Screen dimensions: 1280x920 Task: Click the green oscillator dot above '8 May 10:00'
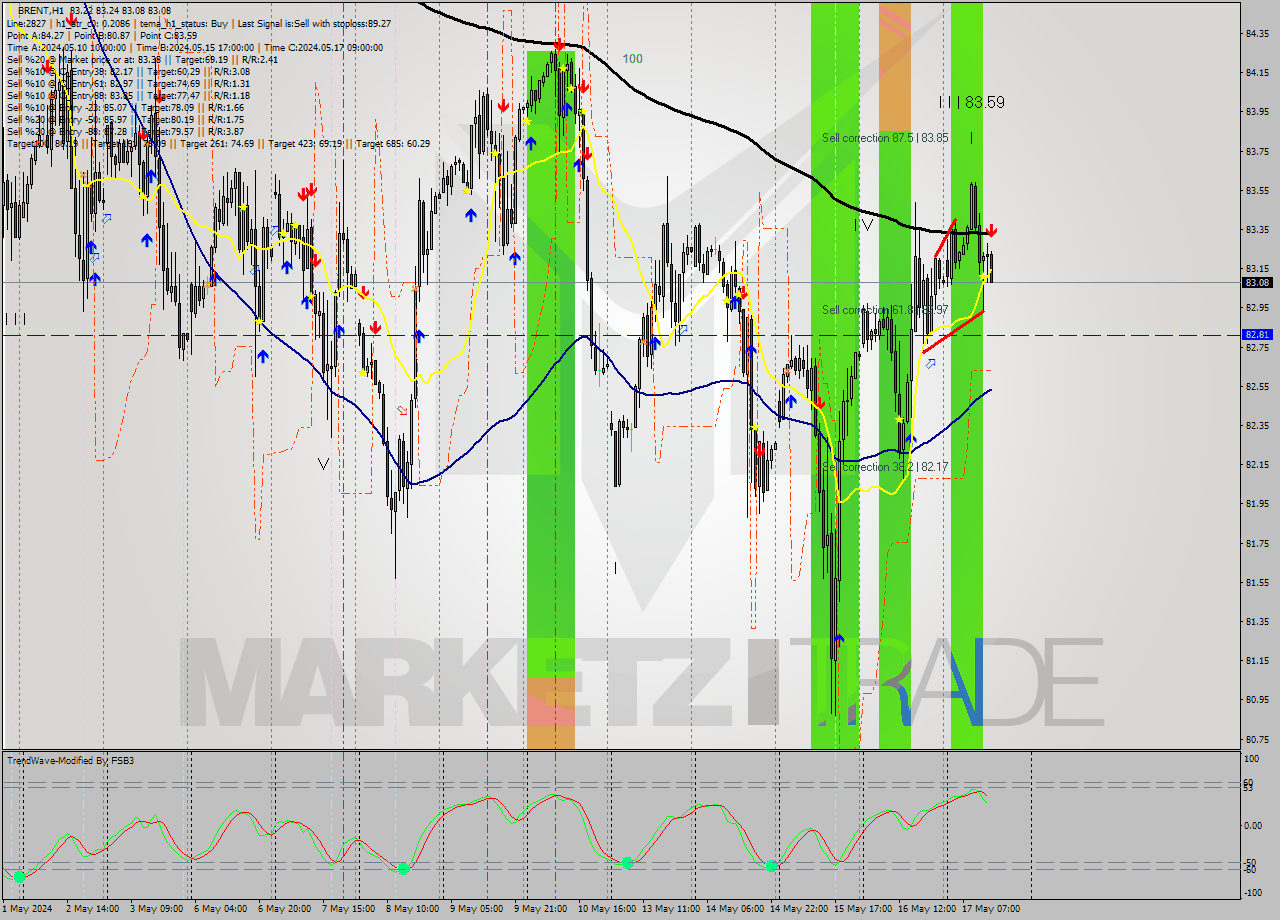[x=403, y=869]
